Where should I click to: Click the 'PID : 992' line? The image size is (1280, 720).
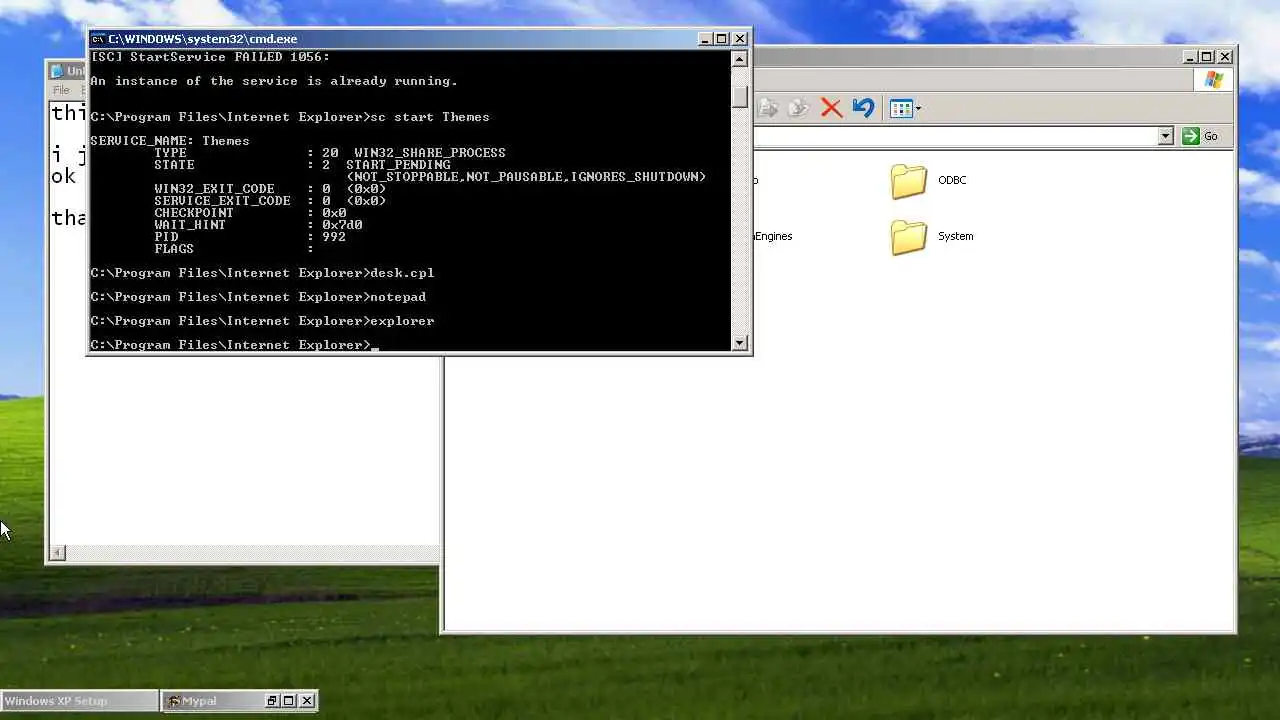[x=250, y=237]
